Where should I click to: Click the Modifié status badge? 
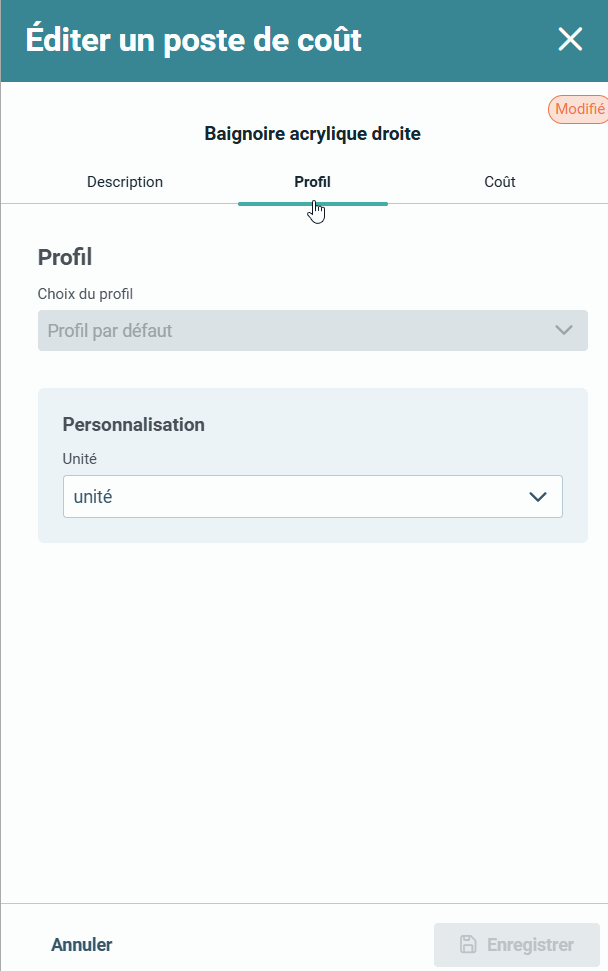coord(578,109)
